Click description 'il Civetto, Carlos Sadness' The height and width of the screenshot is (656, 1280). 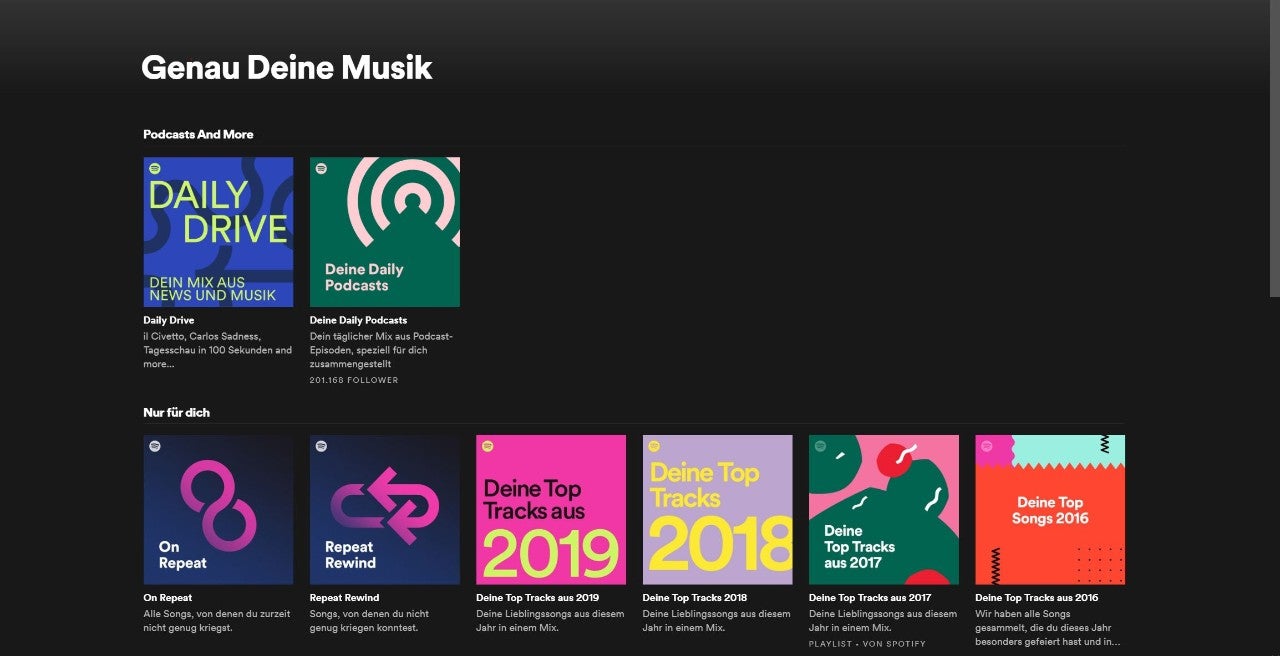pyautogui.click(x=218, y=350)
